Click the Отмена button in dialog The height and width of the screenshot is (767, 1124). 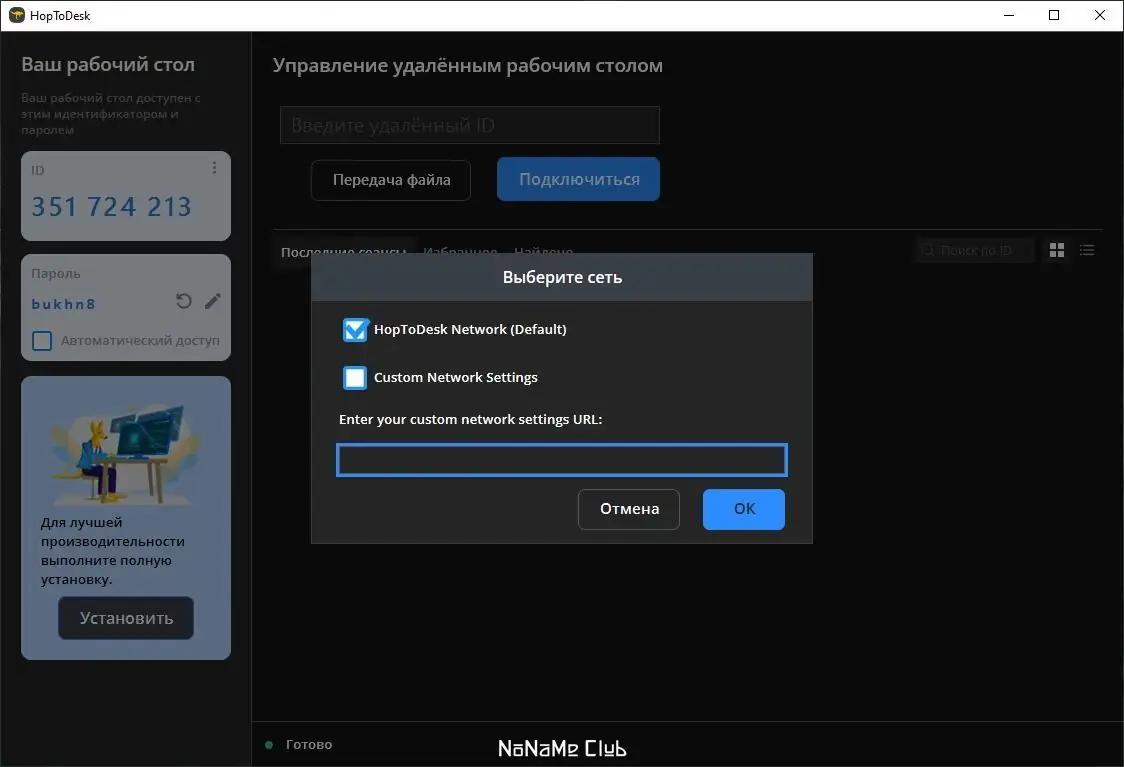629,509
